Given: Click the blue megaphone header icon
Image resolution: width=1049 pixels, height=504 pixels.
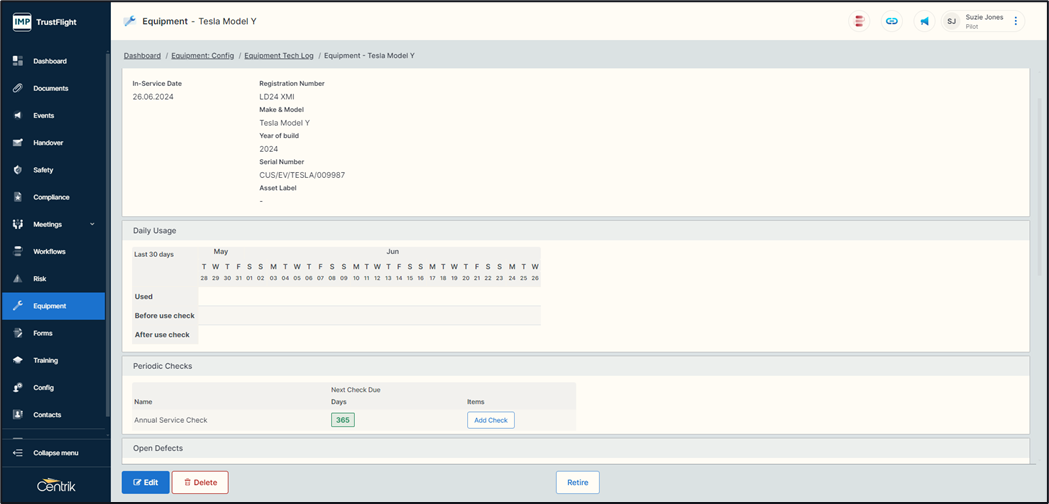Looking at the screenshot, I should 924,21.
